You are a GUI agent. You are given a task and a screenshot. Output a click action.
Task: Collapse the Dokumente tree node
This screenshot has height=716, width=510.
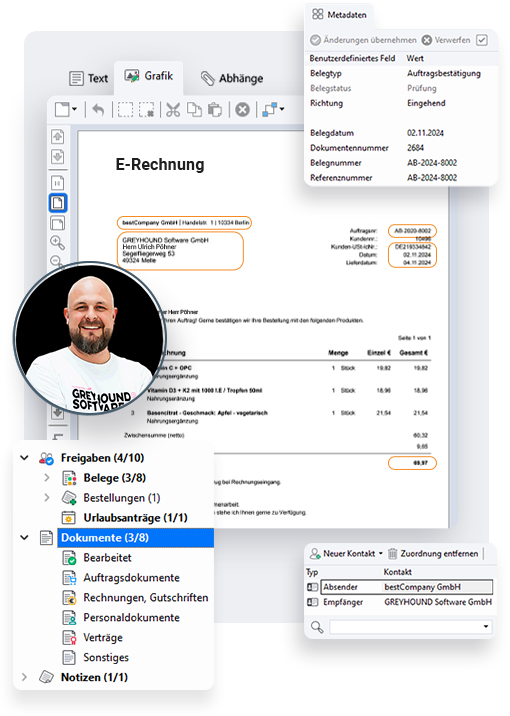[x=24, y=537]
